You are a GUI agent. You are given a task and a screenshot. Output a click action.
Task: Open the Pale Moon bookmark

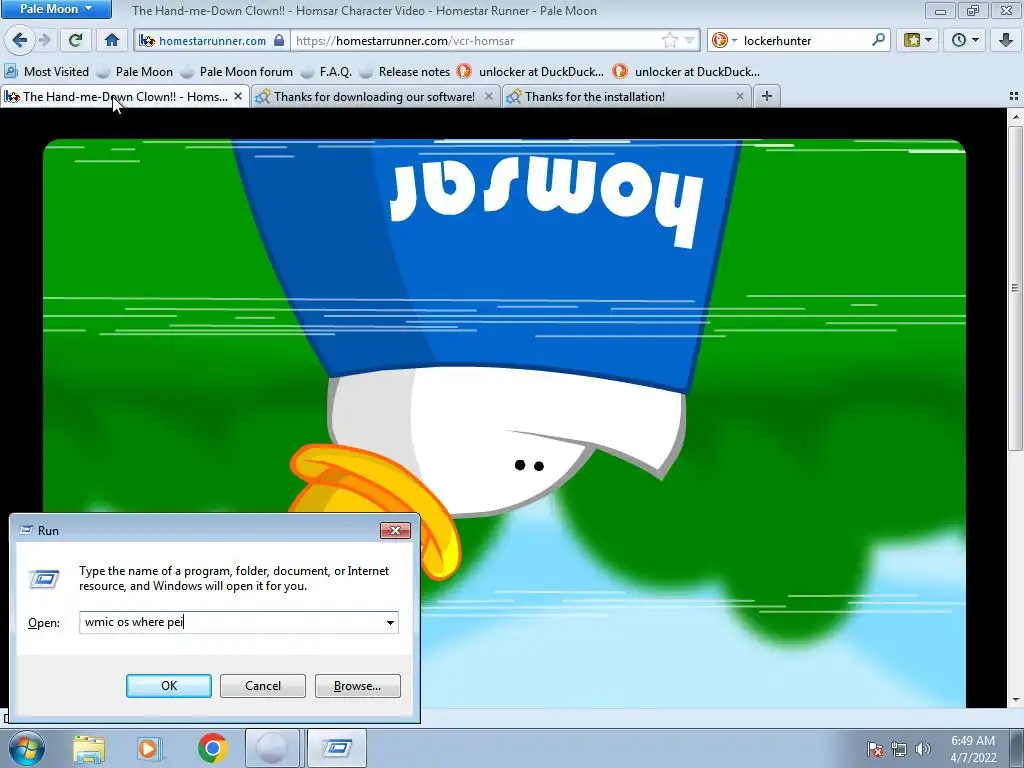coord(135,72)
